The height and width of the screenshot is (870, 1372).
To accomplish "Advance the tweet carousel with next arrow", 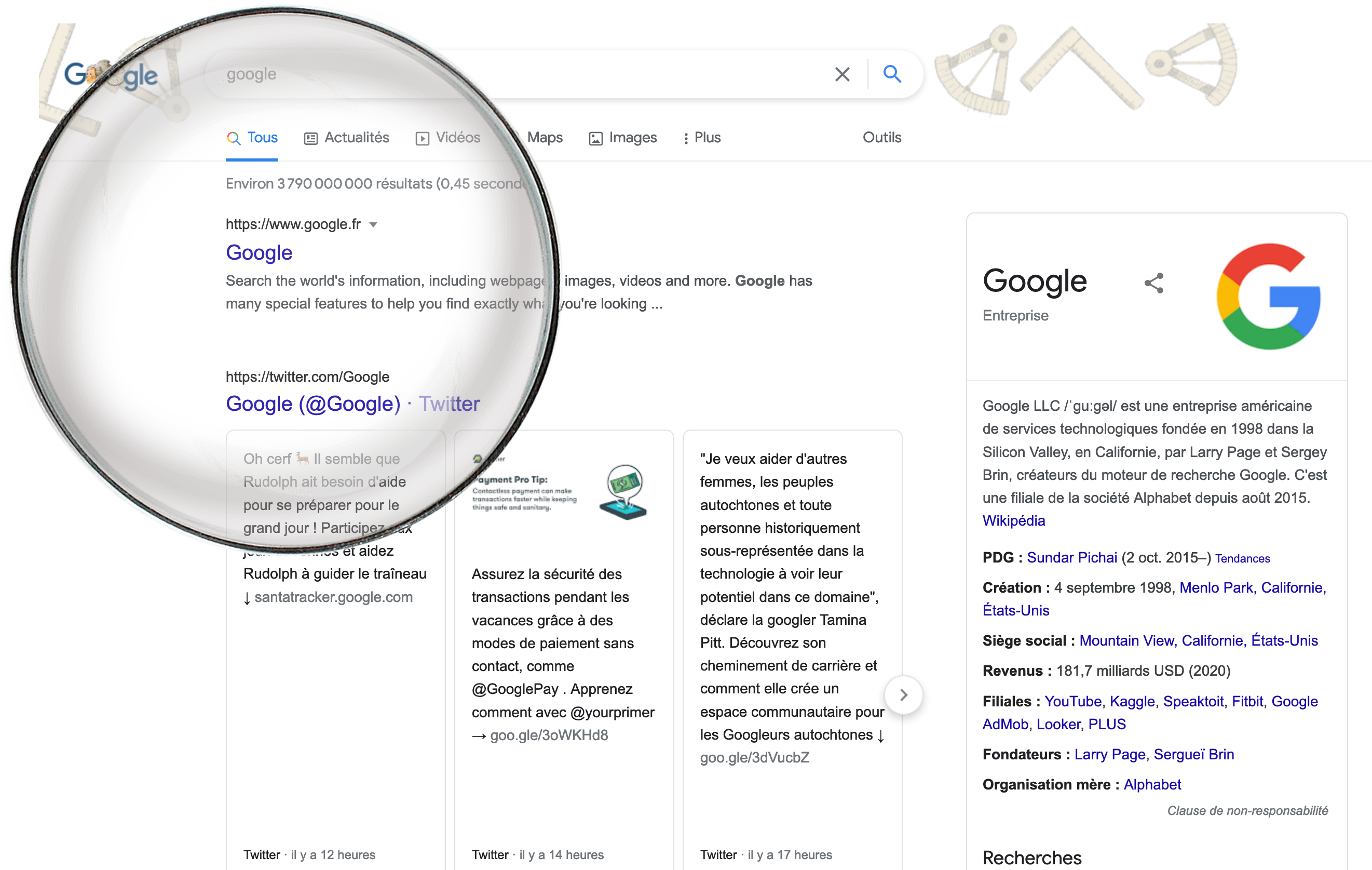I will (x=903, y=695).
